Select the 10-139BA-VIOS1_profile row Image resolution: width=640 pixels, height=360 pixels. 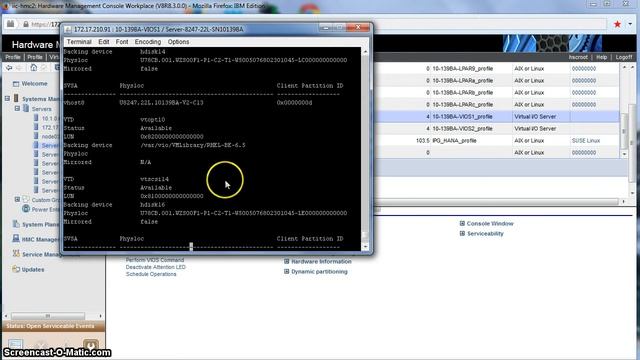point(497,116)
